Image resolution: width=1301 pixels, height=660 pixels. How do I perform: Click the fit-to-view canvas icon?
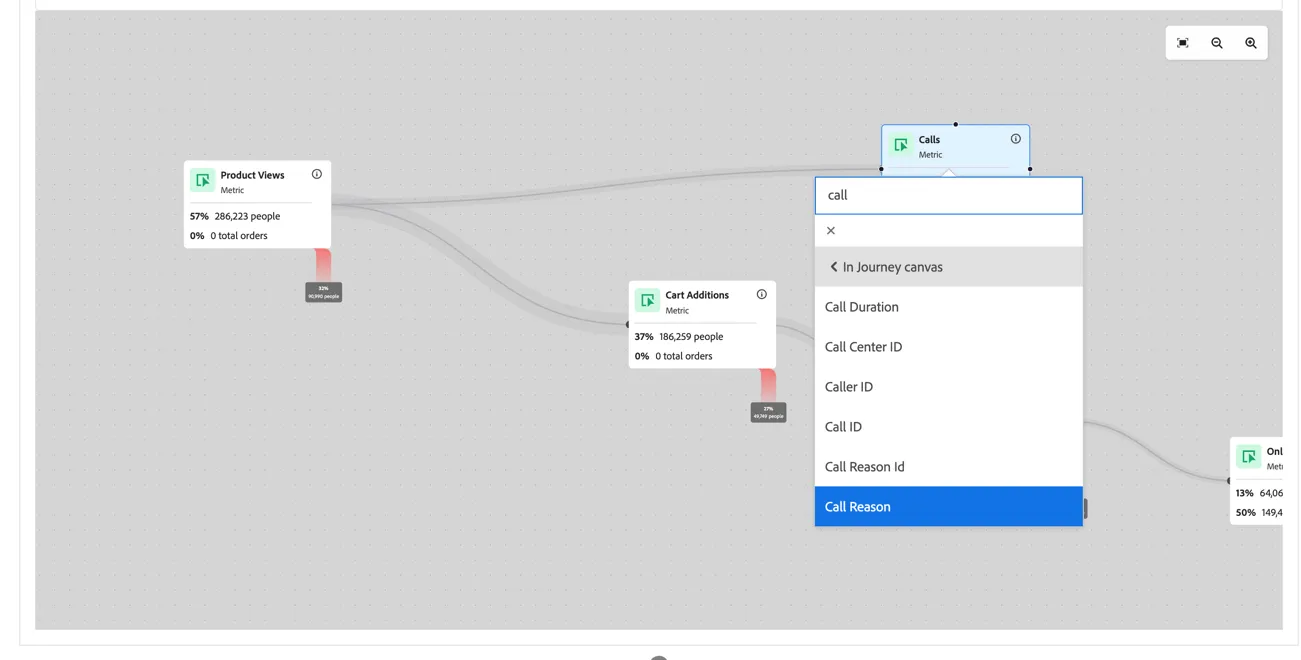1183,43
